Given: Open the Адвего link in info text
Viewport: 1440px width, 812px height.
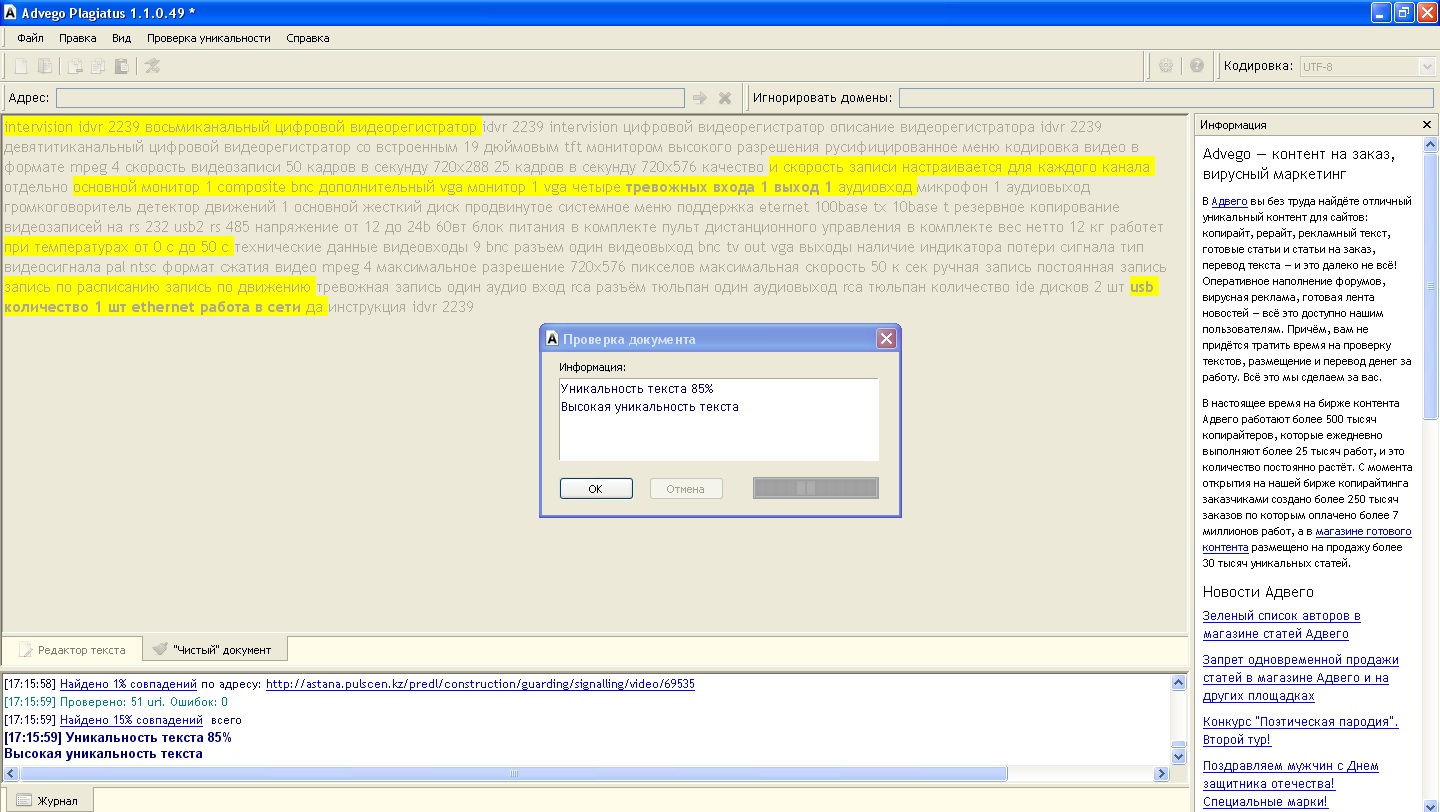Looking at the screenshot, I should click(1227, 201).
